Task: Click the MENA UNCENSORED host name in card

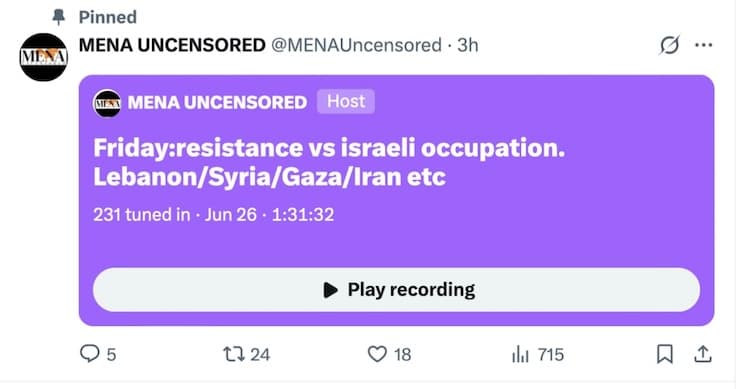Action: 217,102
